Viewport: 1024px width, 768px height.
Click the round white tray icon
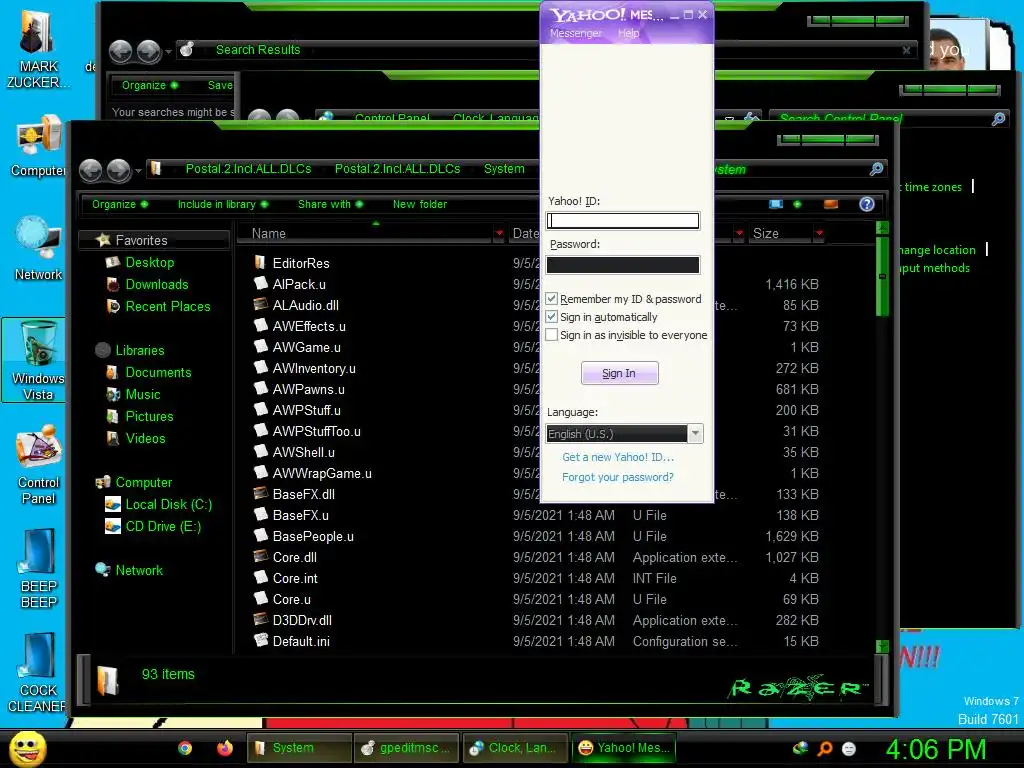coord(849,749)
